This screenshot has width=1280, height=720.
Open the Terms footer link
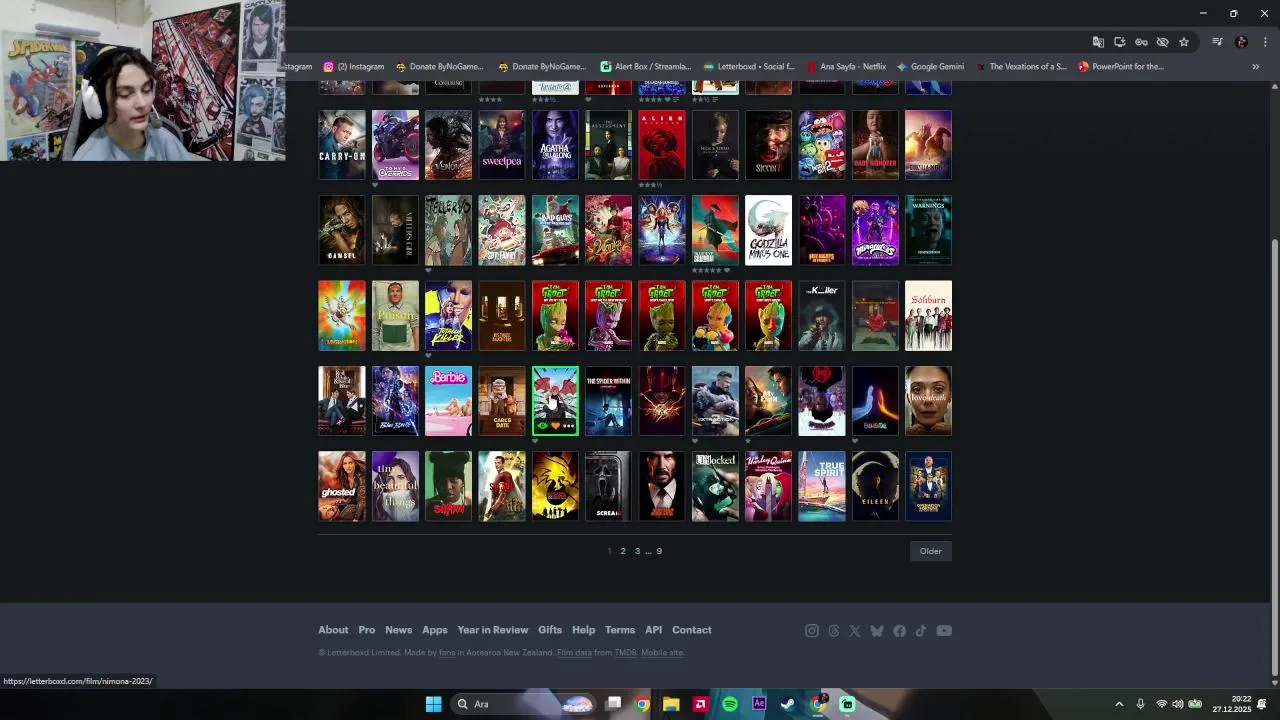(620, 630)
